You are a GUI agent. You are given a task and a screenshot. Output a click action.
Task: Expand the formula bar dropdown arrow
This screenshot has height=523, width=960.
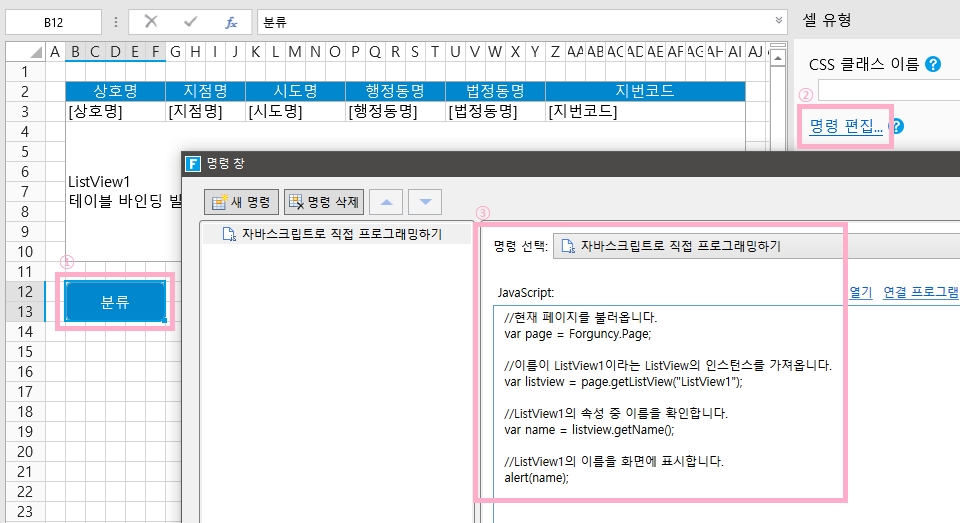[779, 21]
